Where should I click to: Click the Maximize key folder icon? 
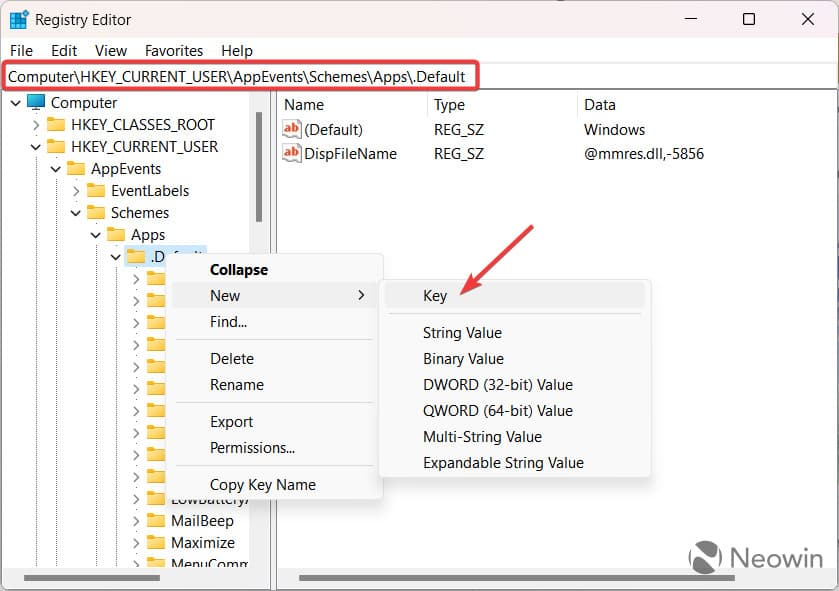pyautogui.click(x=156, y=543)
